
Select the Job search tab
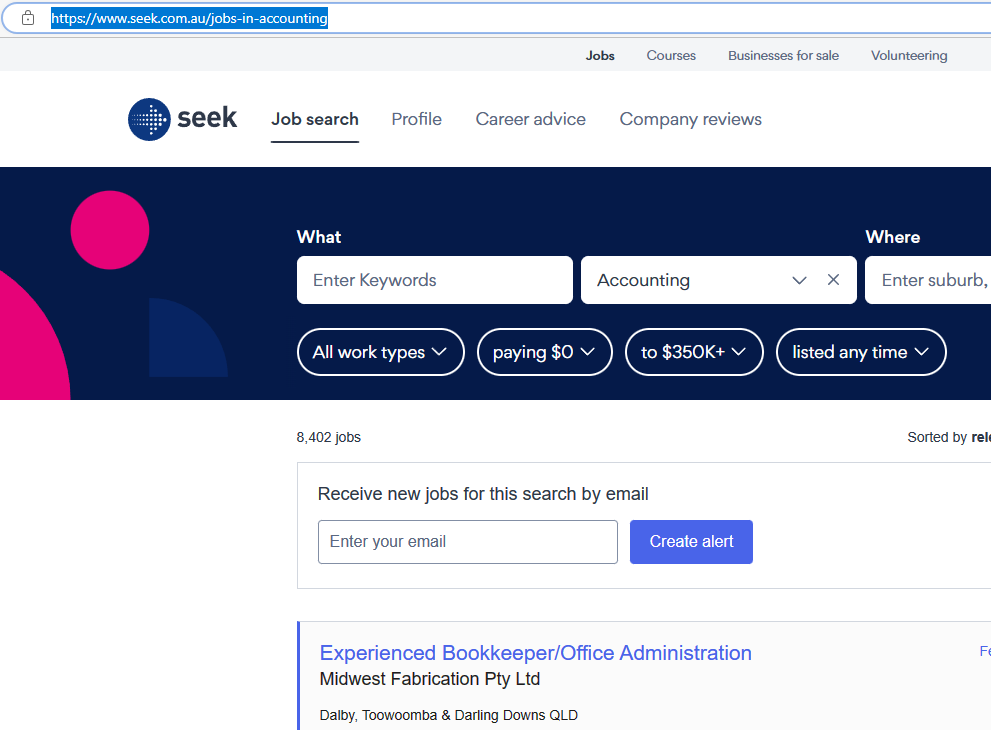pos(315,119)
